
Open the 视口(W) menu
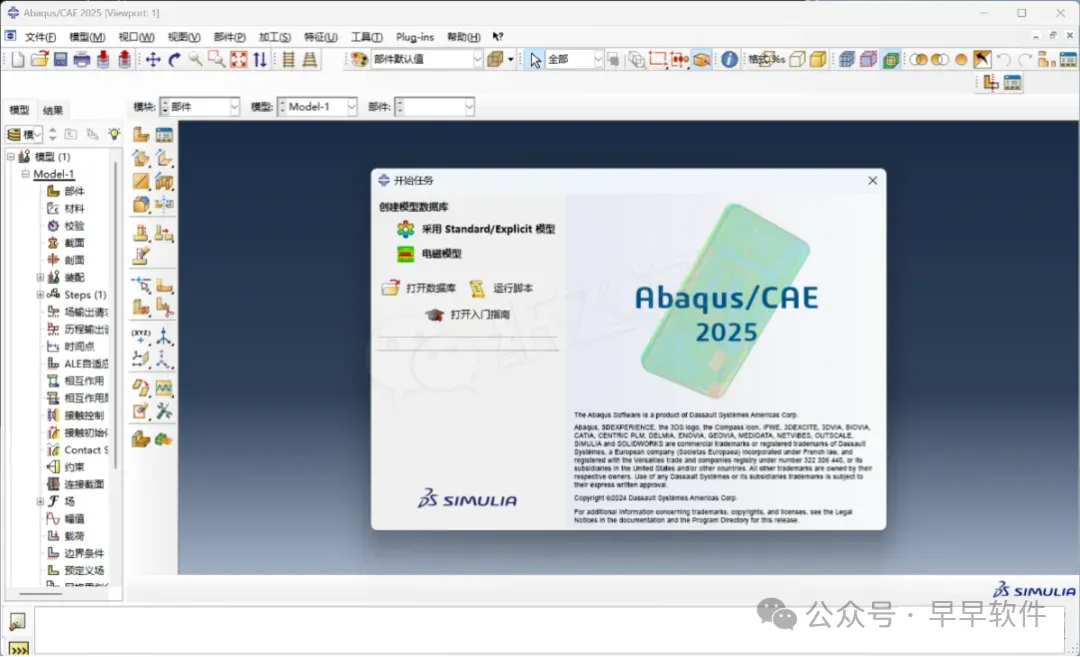point(136,36)
